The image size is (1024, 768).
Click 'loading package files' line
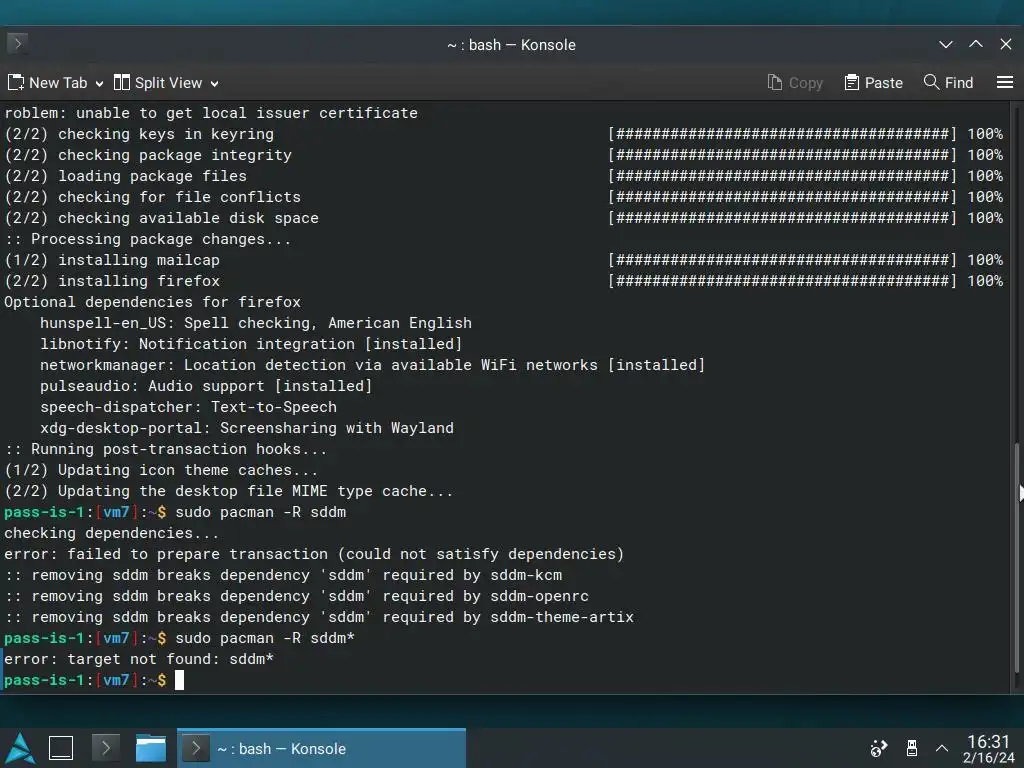click(125, 176)
